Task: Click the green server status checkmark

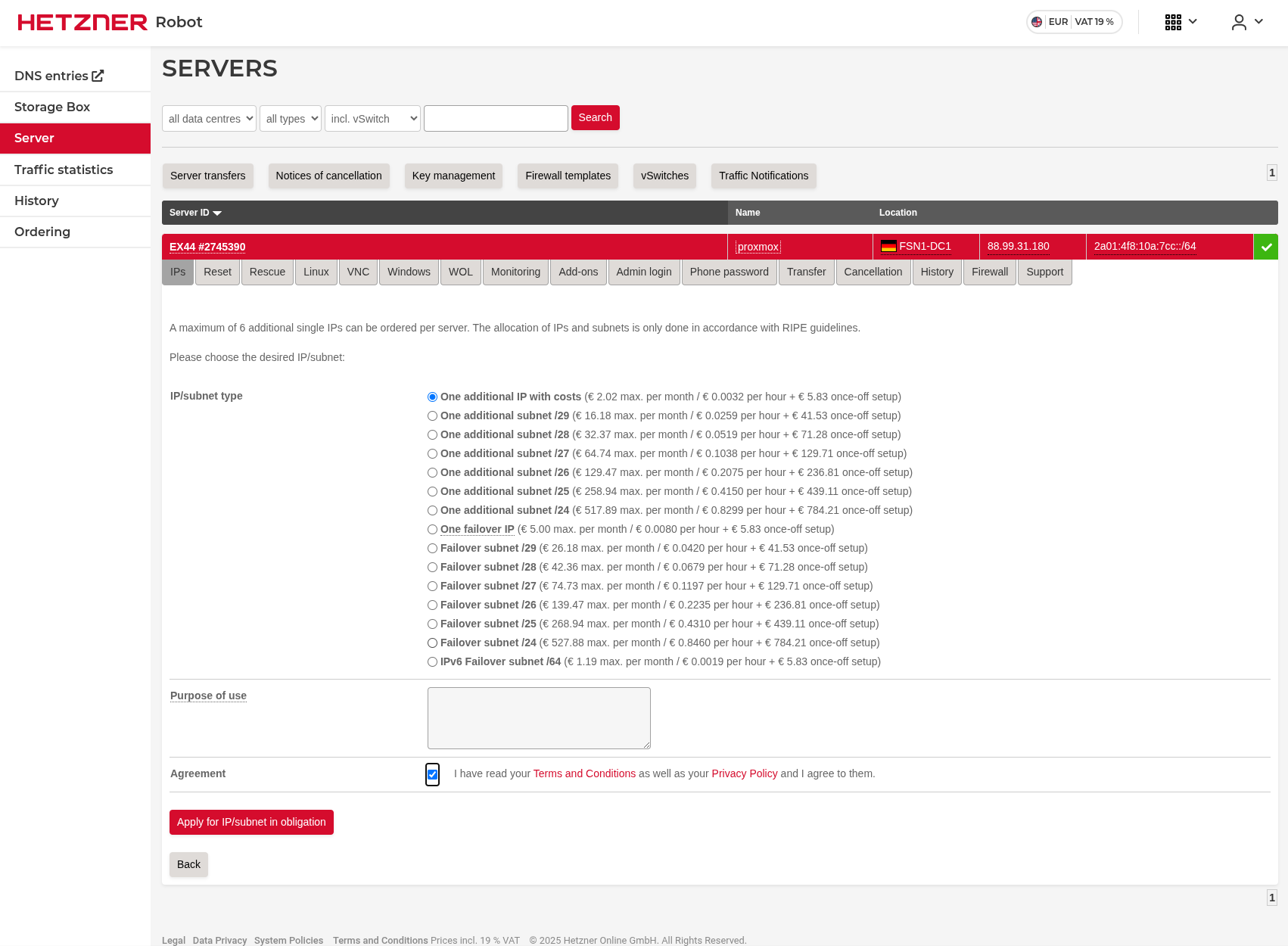Action: point(1266,247)
